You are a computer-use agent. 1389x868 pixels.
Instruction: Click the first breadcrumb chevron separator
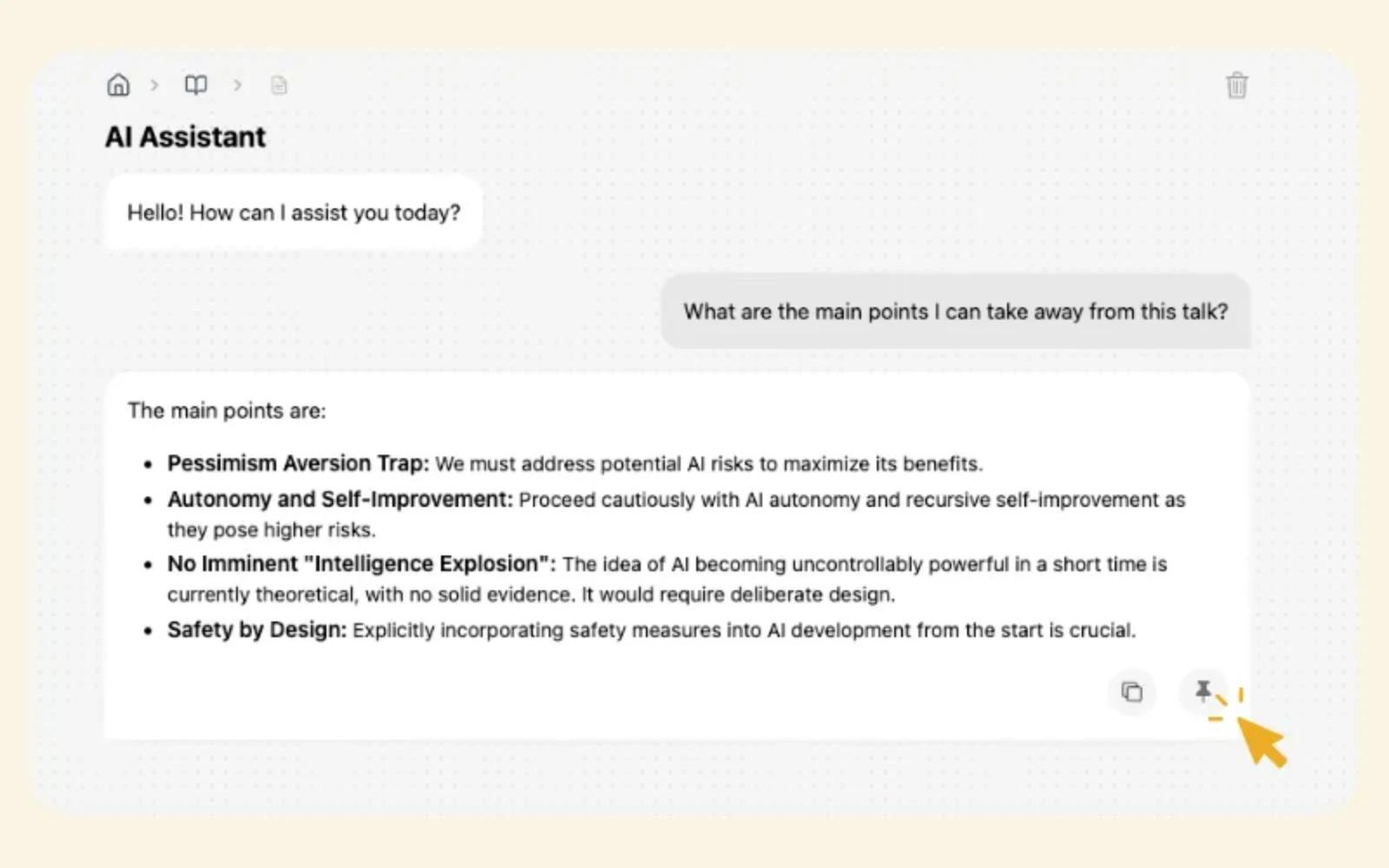(154, 84)
